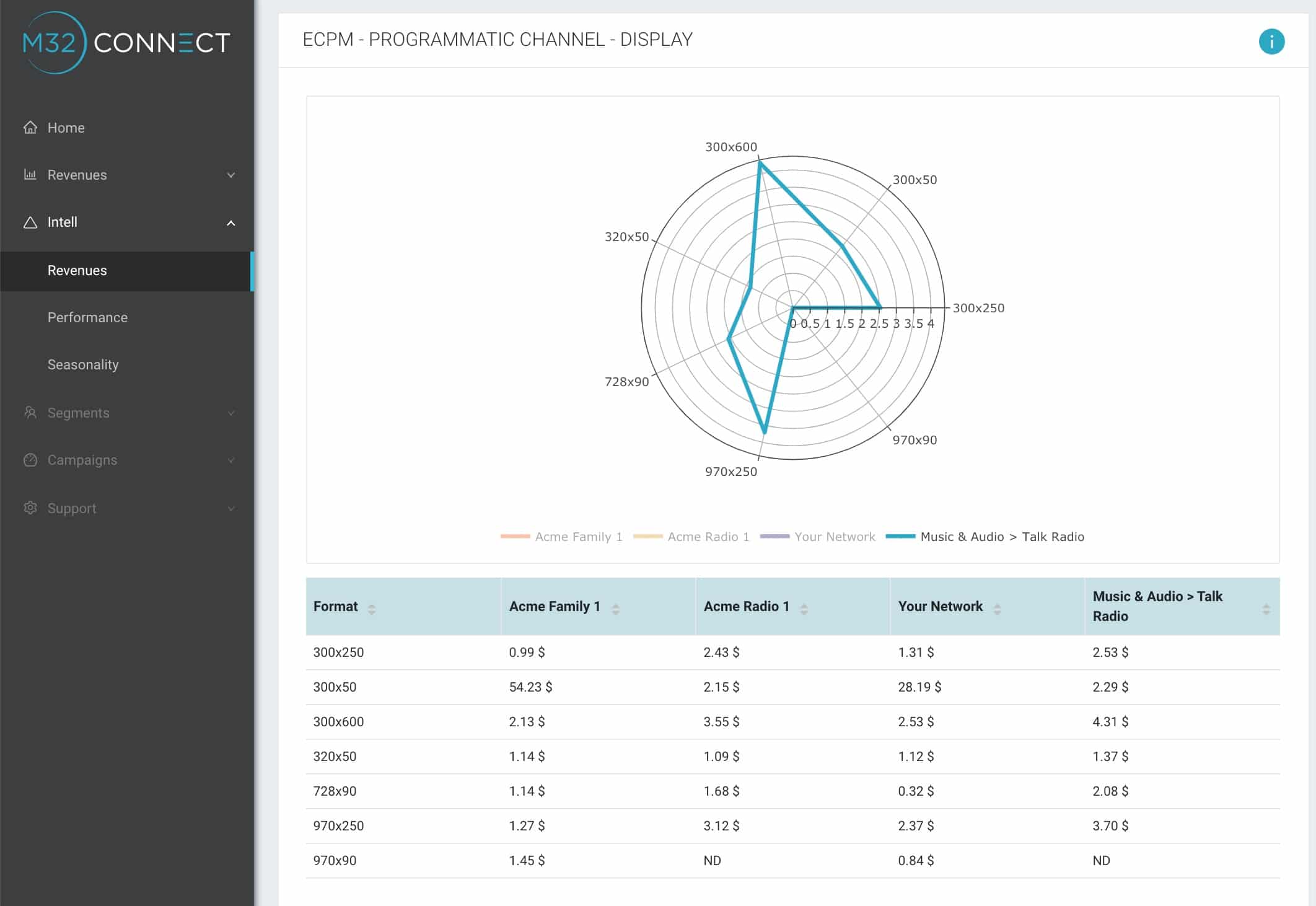
Task: Click the Revenues bar chart icon
Action: pyautogui.click(x=30, y=175)
